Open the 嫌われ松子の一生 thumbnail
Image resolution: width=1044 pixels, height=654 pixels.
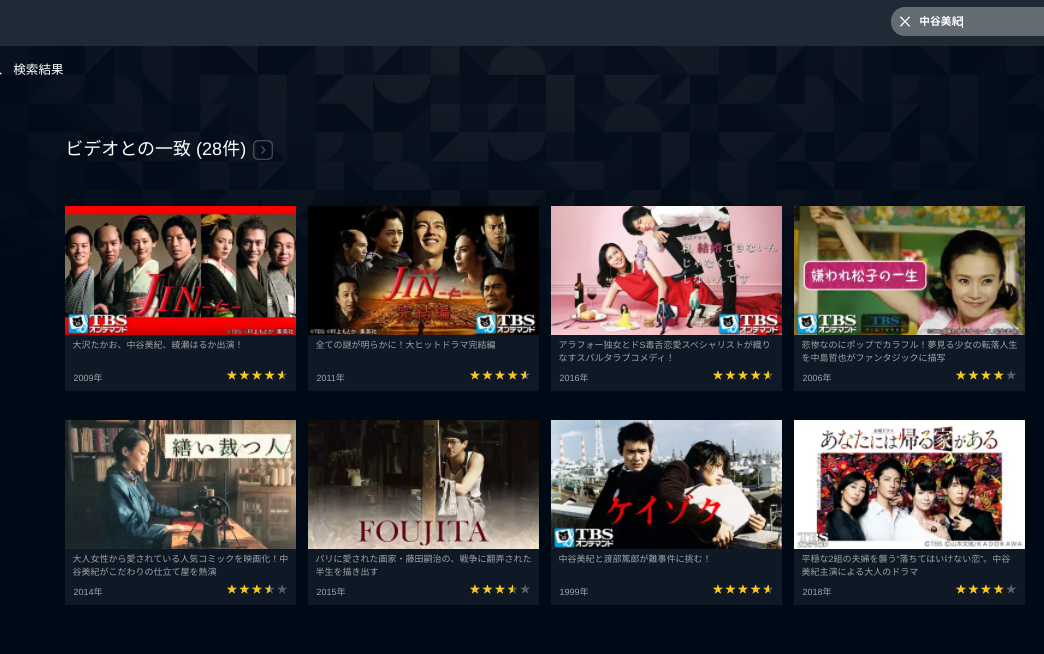(910, 270)
